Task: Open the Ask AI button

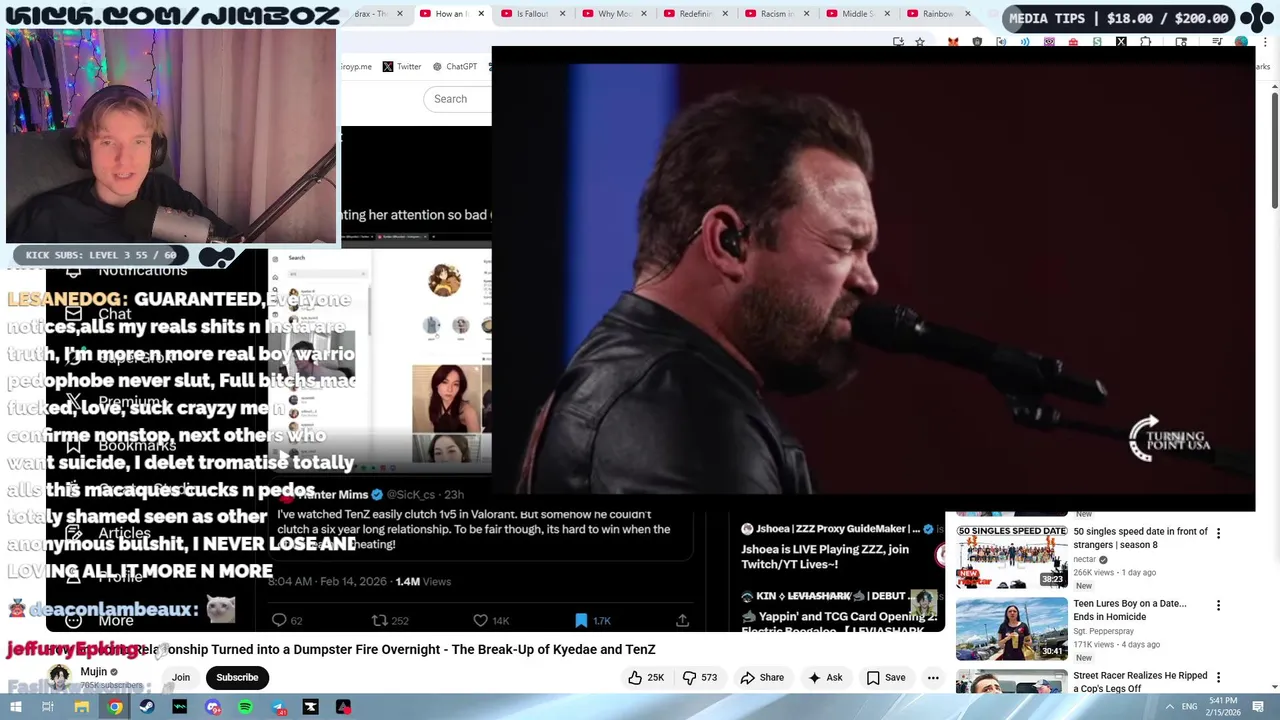Action: pyautogui.click(x=825, y=677)
